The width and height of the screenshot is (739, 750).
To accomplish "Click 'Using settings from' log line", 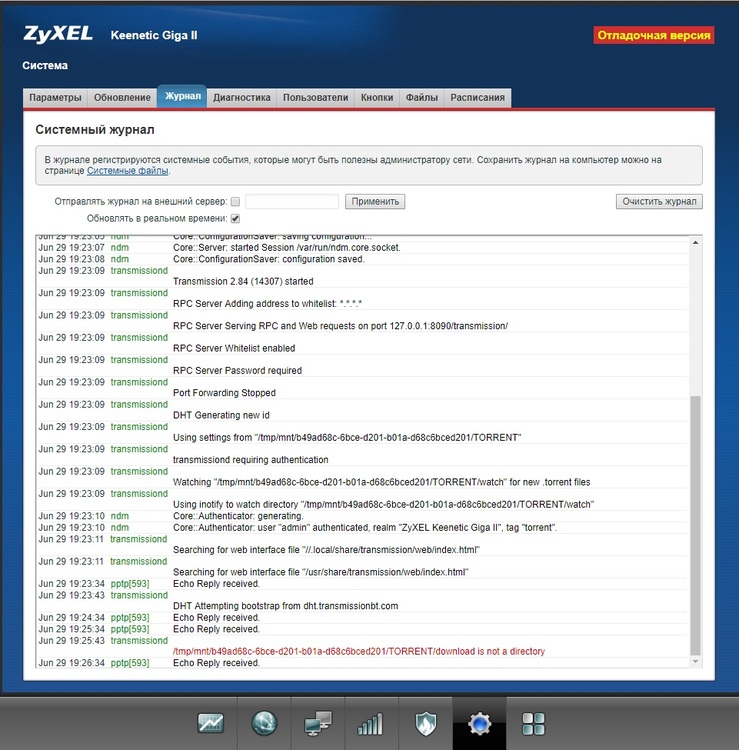I will [x=347, y=438].
